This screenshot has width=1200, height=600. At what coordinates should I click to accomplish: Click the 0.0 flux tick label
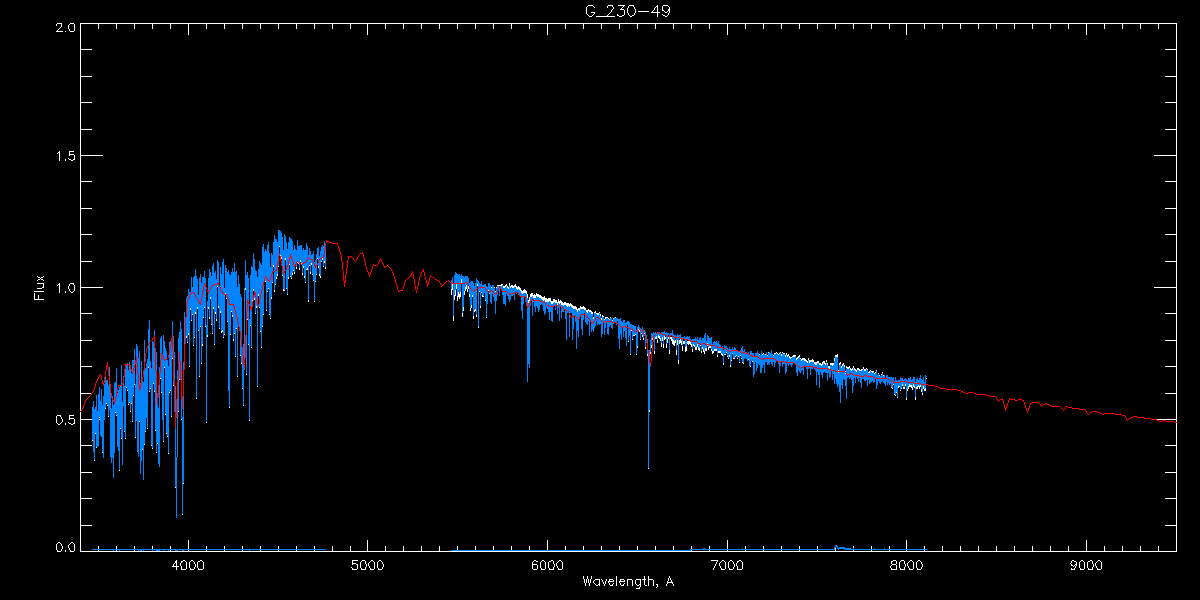point(65,548)
